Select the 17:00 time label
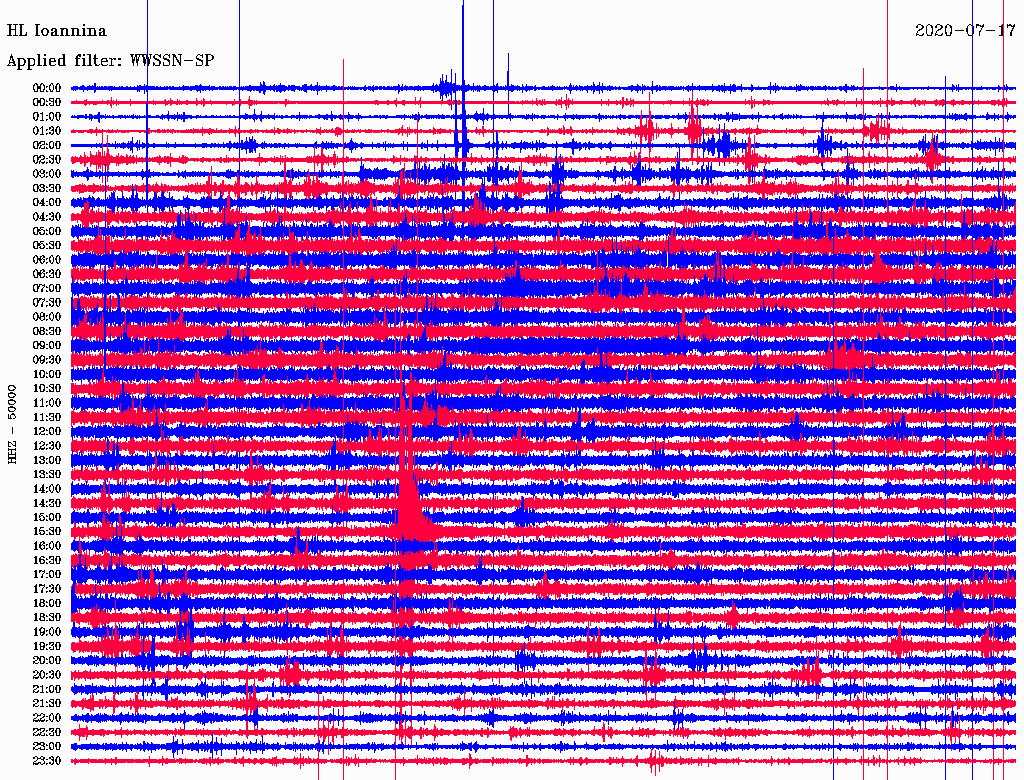Viewport: 1024px width, 780px height. coord(47,575)
